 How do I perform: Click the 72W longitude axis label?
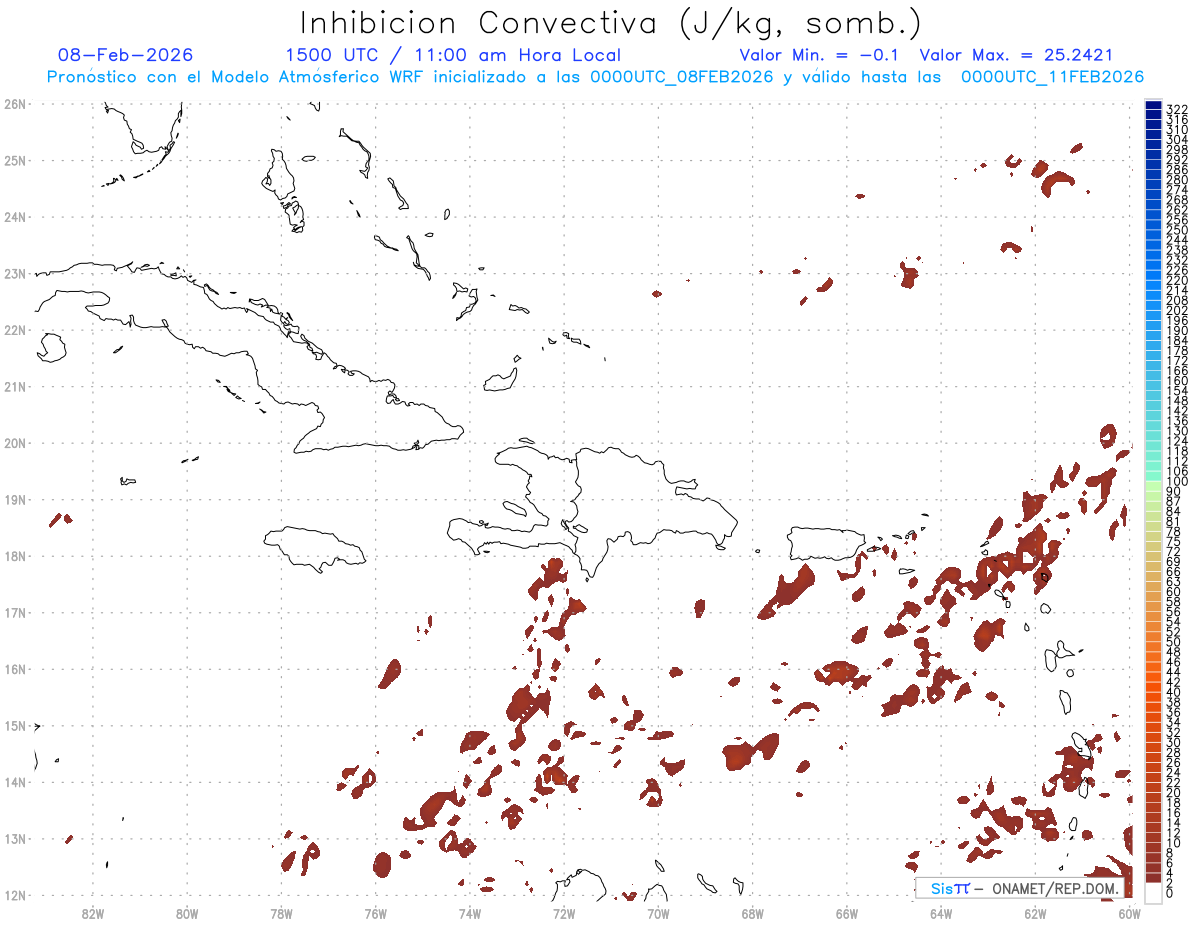click(564, 913)
